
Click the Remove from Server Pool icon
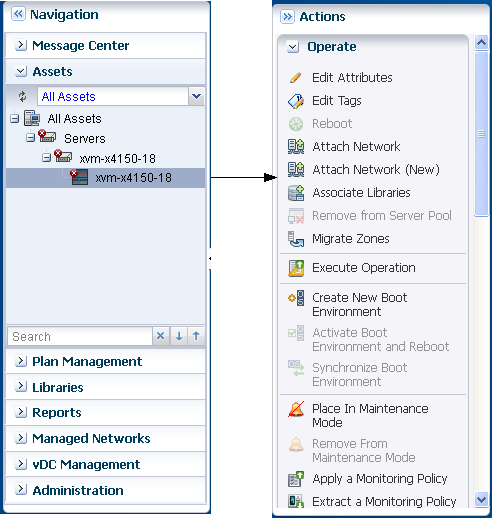click(x=296, y=216)
